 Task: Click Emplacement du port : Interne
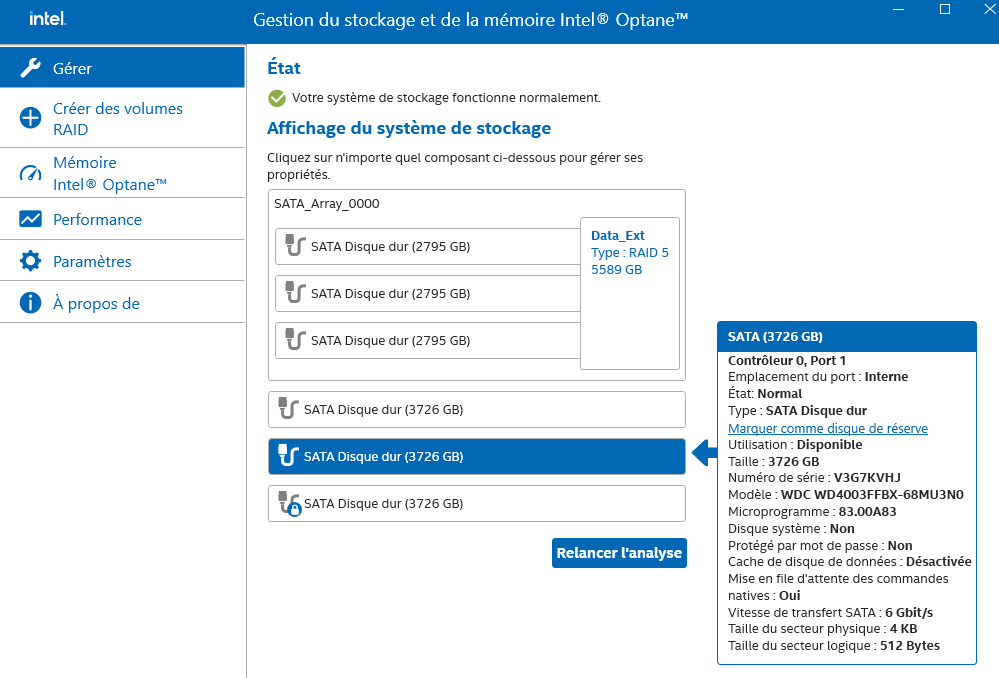(818, 377)
